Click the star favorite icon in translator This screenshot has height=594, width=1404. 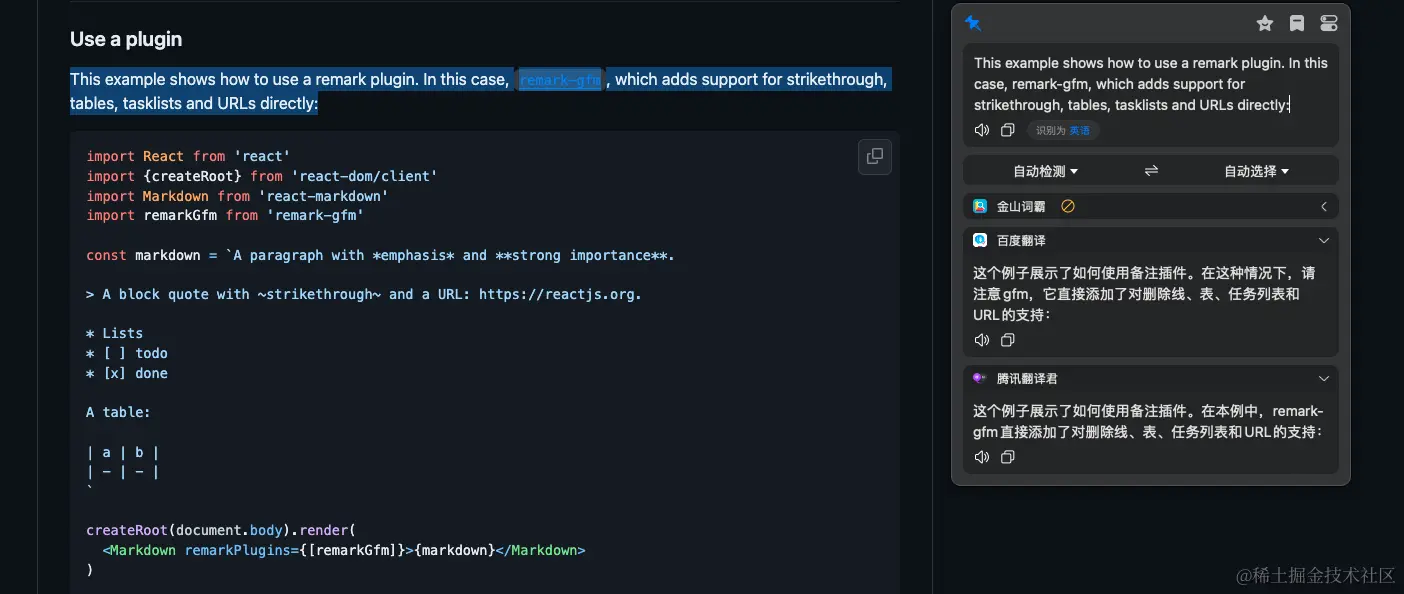(1265, 23)
